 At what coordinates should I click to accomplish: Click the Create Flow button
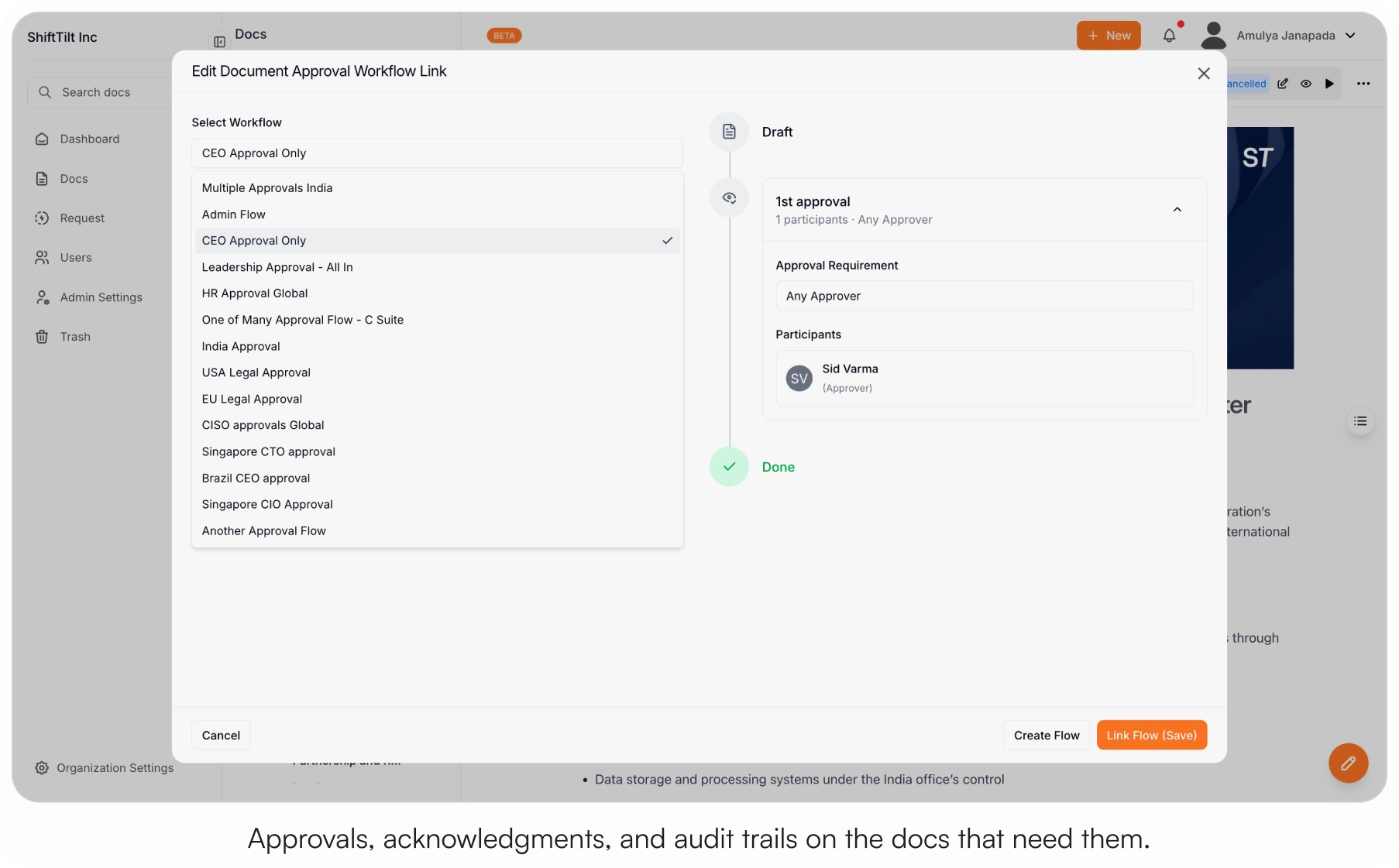(x=1047, y=736)
